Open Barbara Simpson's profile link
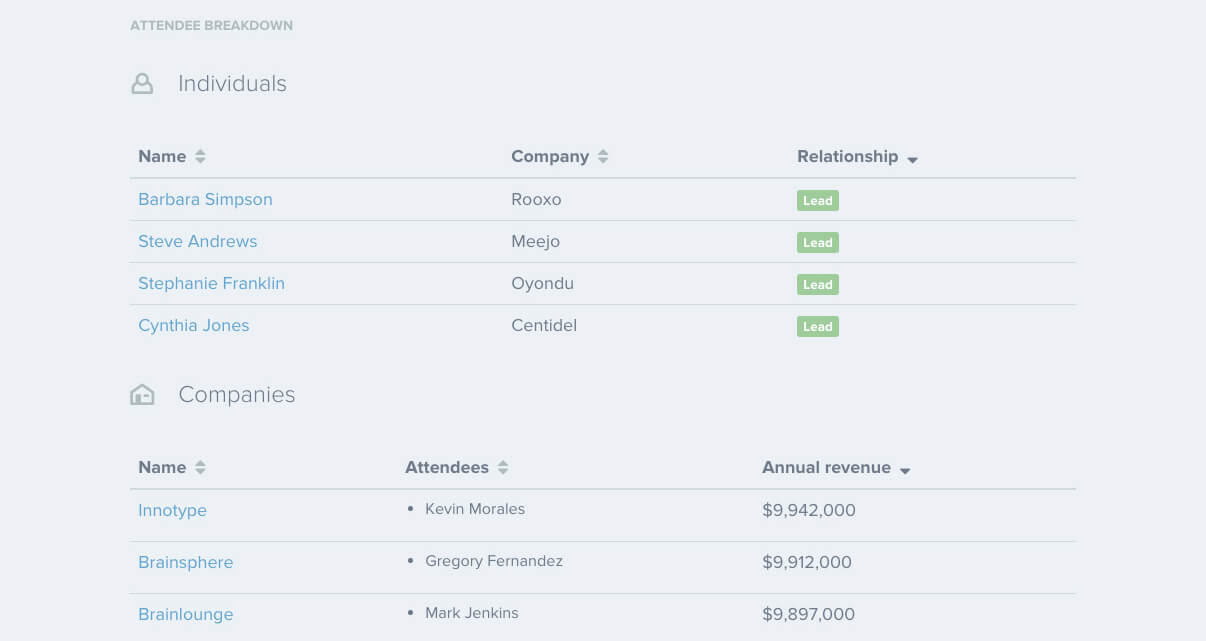The image size is (1206, 641). click(205, 199)
